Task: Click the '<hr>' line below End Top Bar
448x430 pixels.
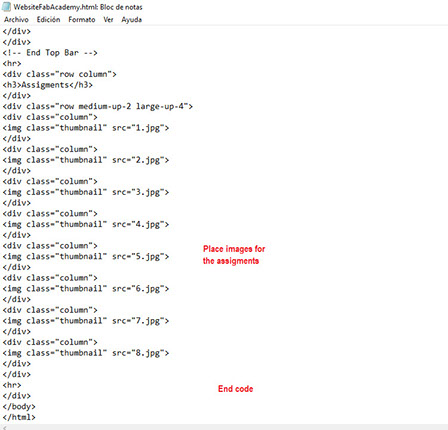Action: 12,63
